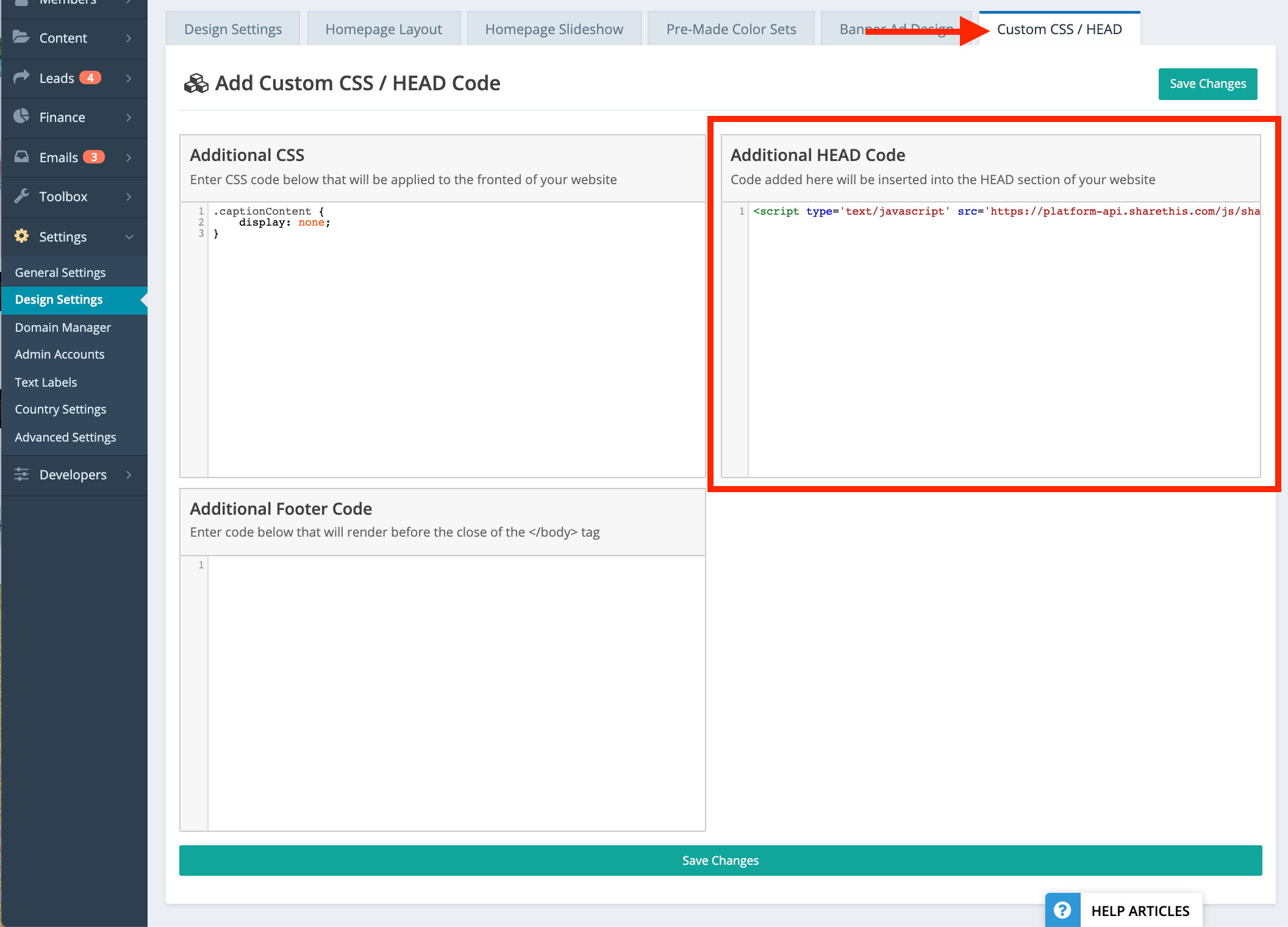Click the package icon beside Add Custom CSS heading
This screenshot has width=1288, height=927.
196,83
